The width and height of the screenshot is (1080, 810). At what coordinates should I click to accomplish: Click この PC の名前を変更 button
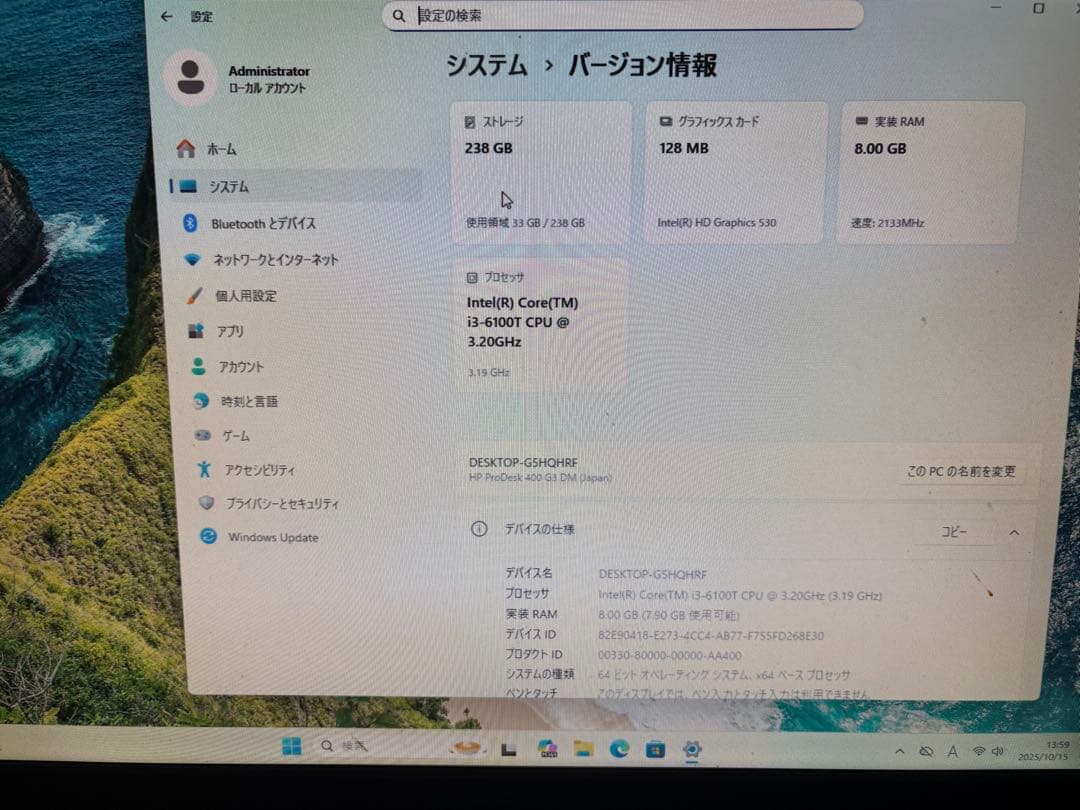pos(961,470)
